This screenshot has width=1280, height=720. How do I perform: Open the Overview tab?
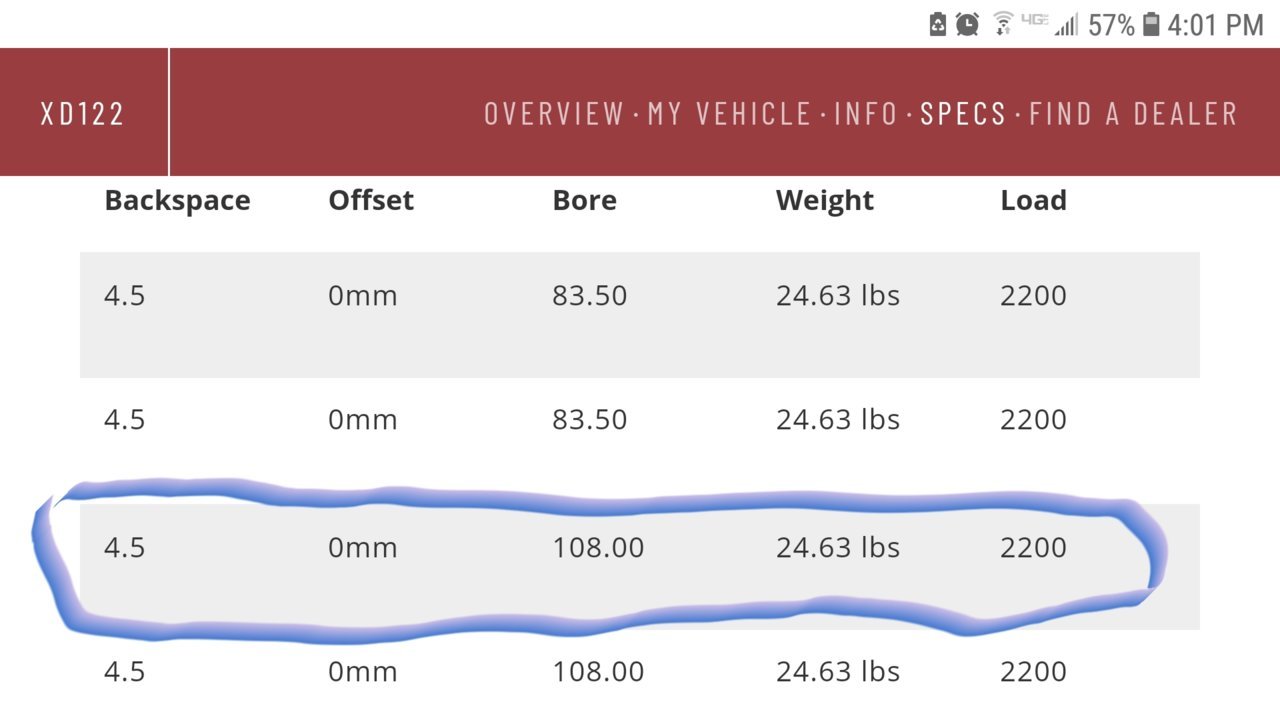tap(554, 113)
